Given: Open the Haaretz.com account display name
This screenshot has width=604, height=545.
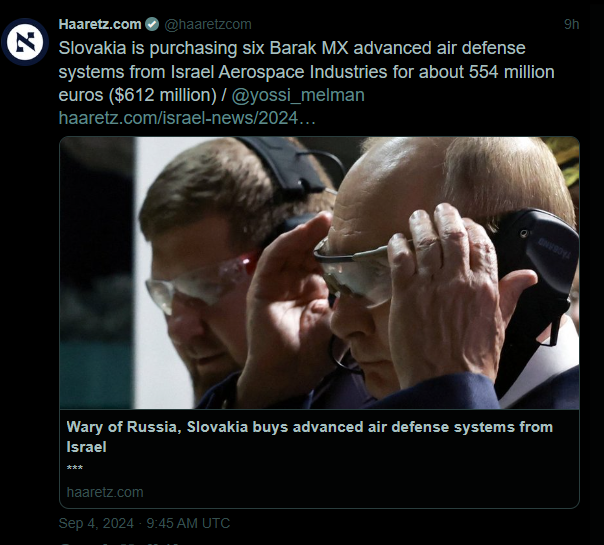Looking at the screenshot, I should (100, 24).
